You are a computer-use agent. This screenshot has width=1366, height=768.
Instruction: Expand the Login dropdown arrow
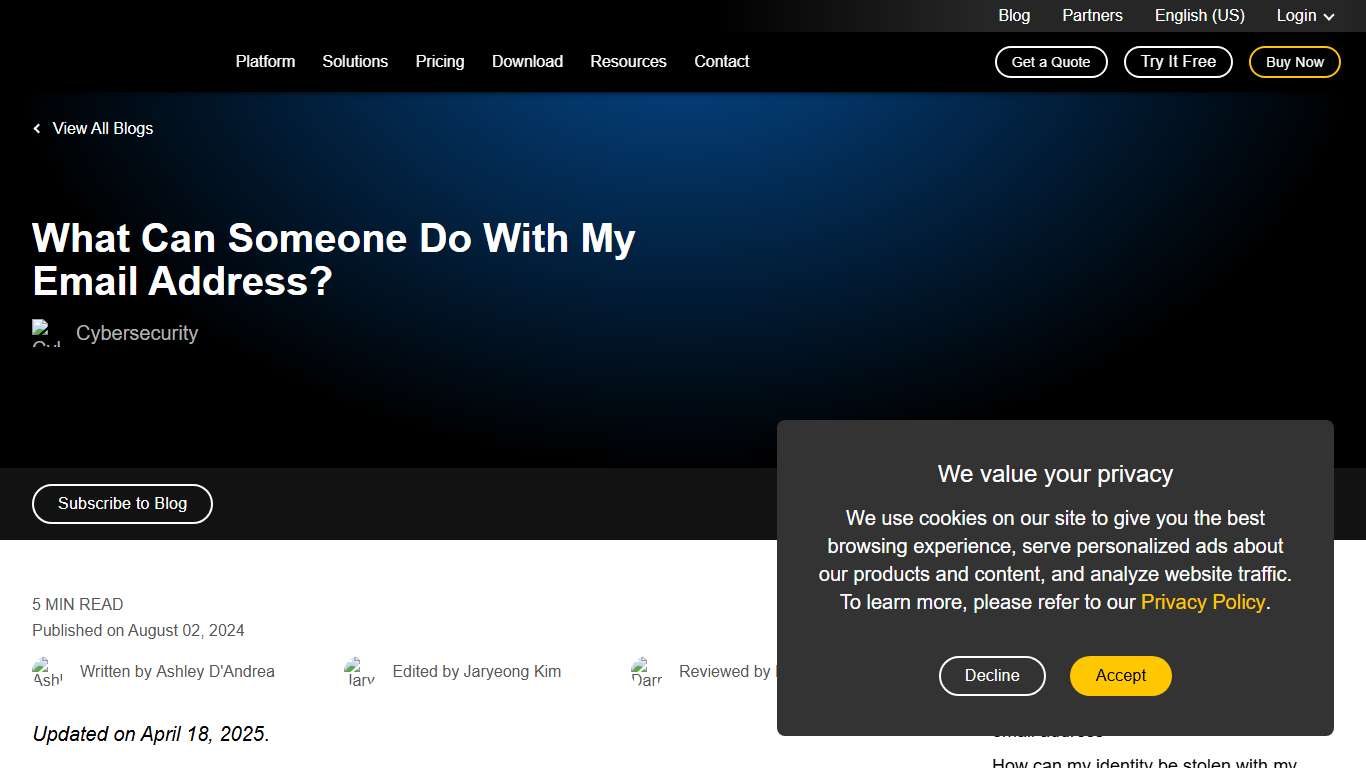[1329, 16]
